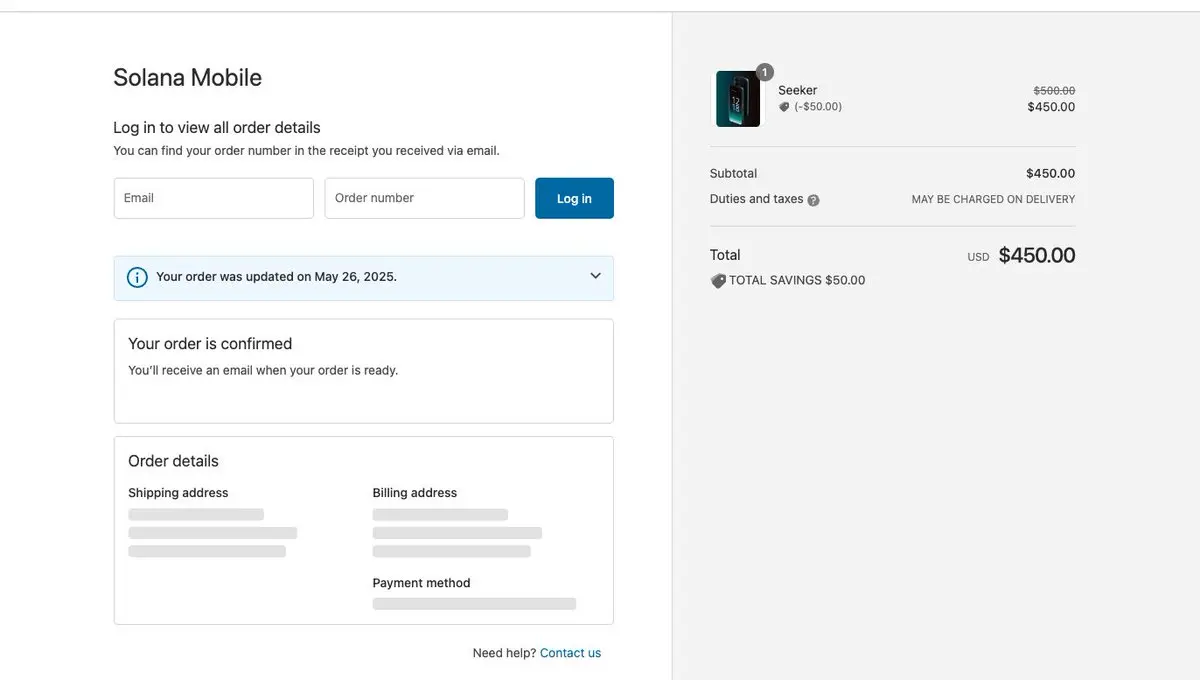Click the info icon in update banner

point(137,277)
